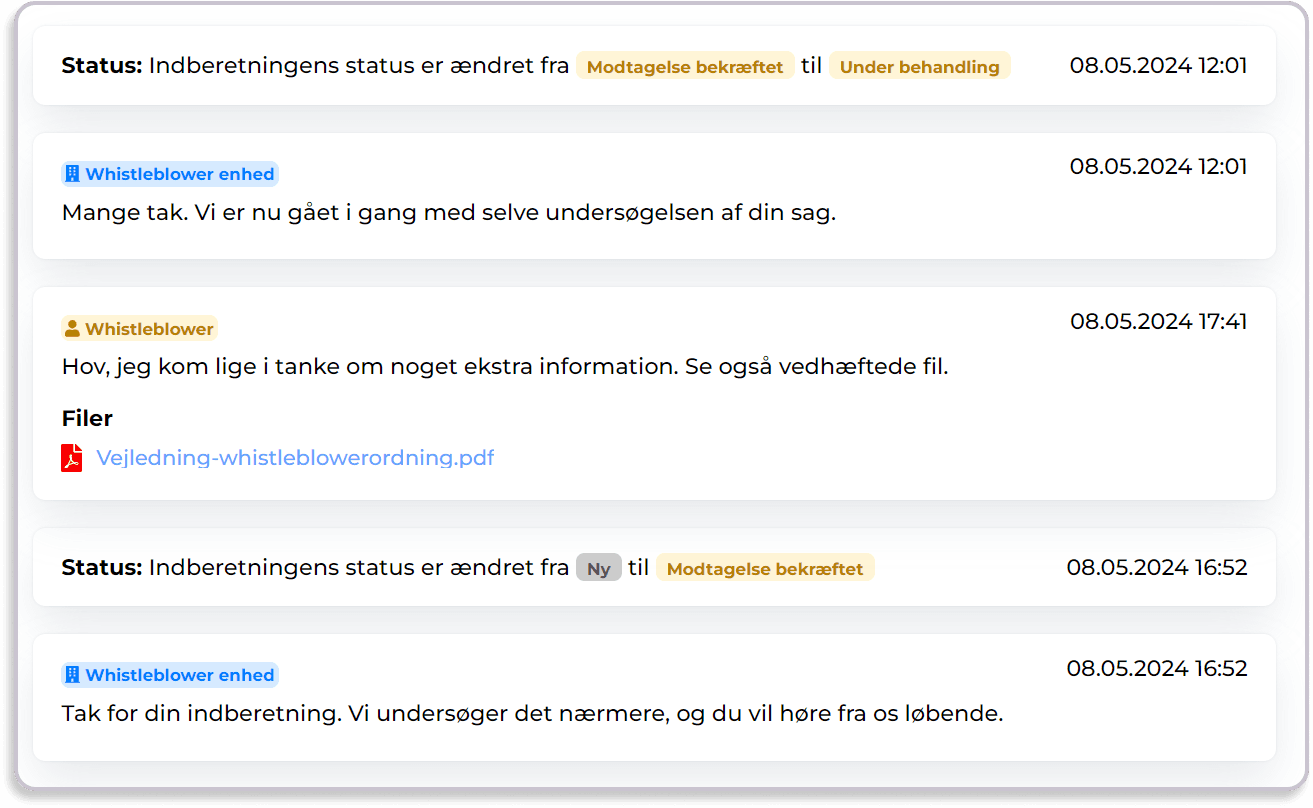The width and height of the screenshot is (1313, 808).
Task: Select the grey "Ny" status badge
Action: pyautogui.click(x=598, y=569)
